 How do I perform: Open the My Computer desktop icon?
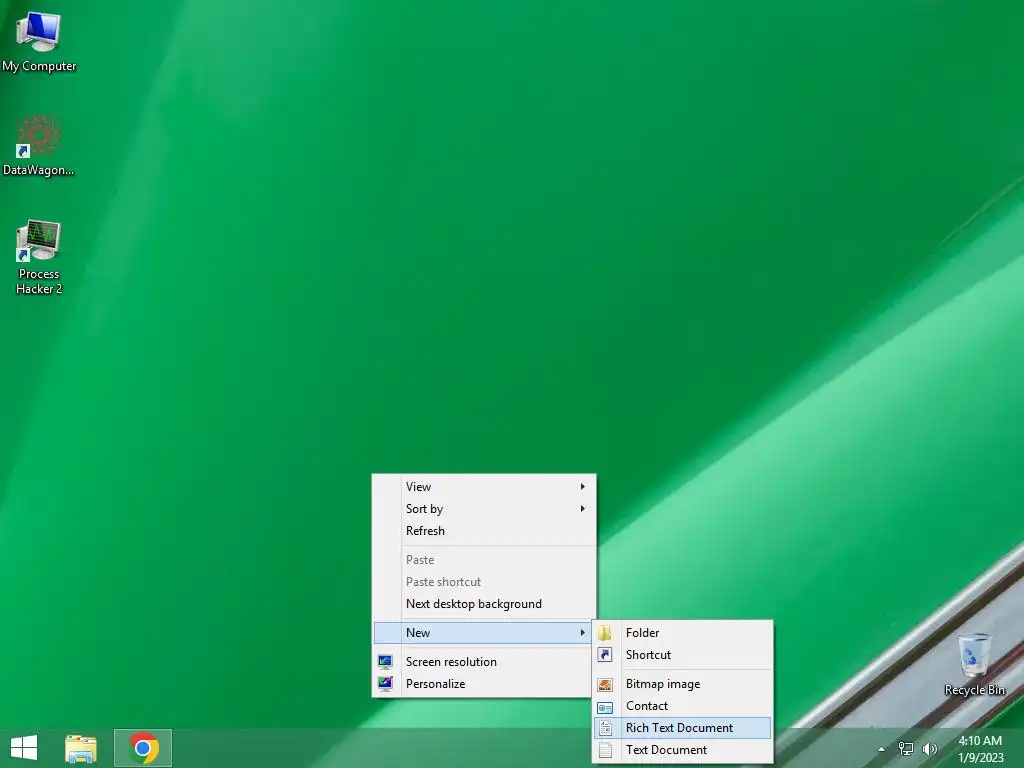39,40
